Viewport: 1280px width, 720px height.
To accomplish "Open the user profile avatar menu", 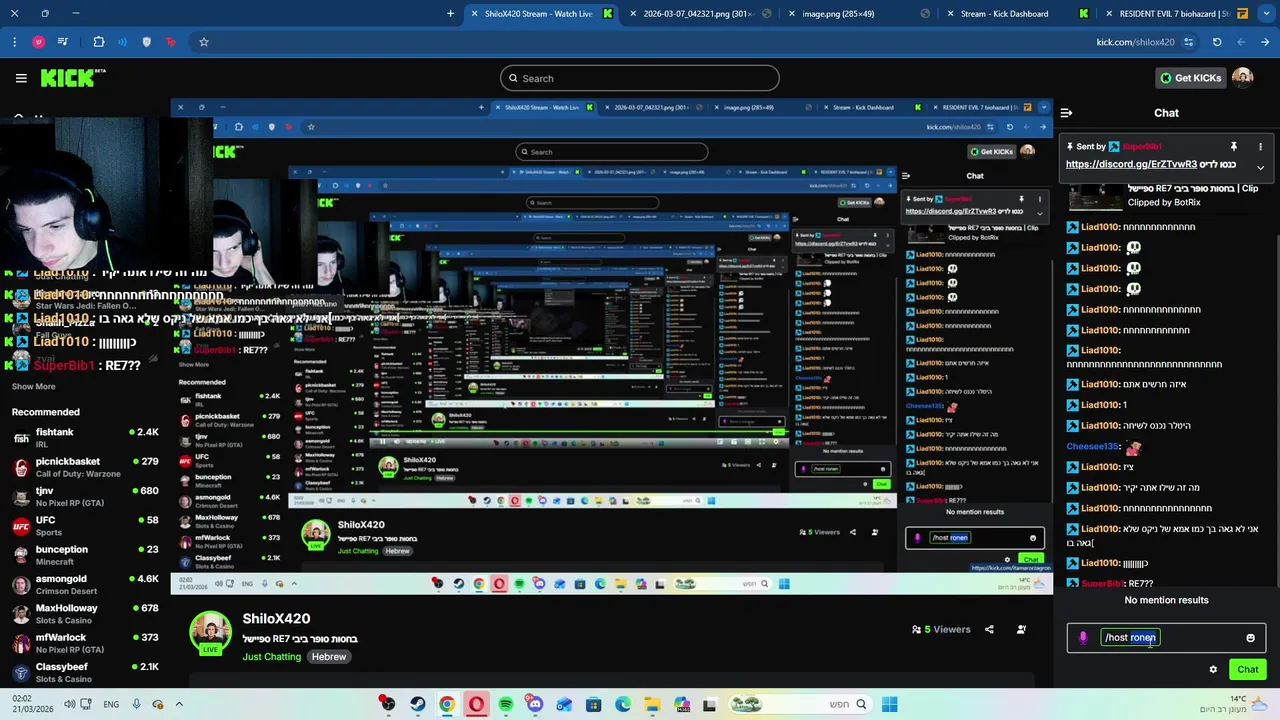I will (1242, 78).
